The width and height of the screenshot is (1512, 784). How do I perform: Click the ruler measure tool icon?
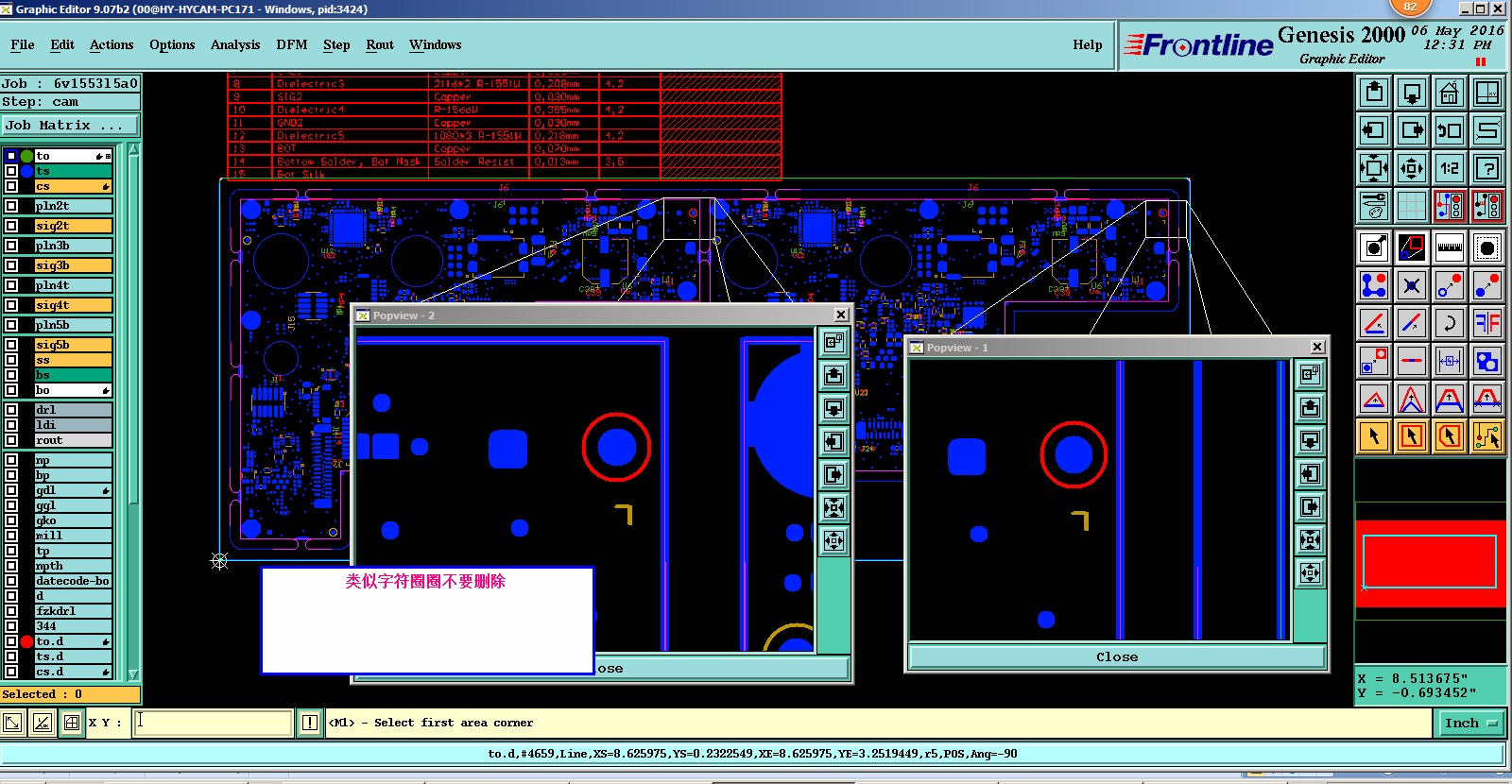coord(1450,247)
